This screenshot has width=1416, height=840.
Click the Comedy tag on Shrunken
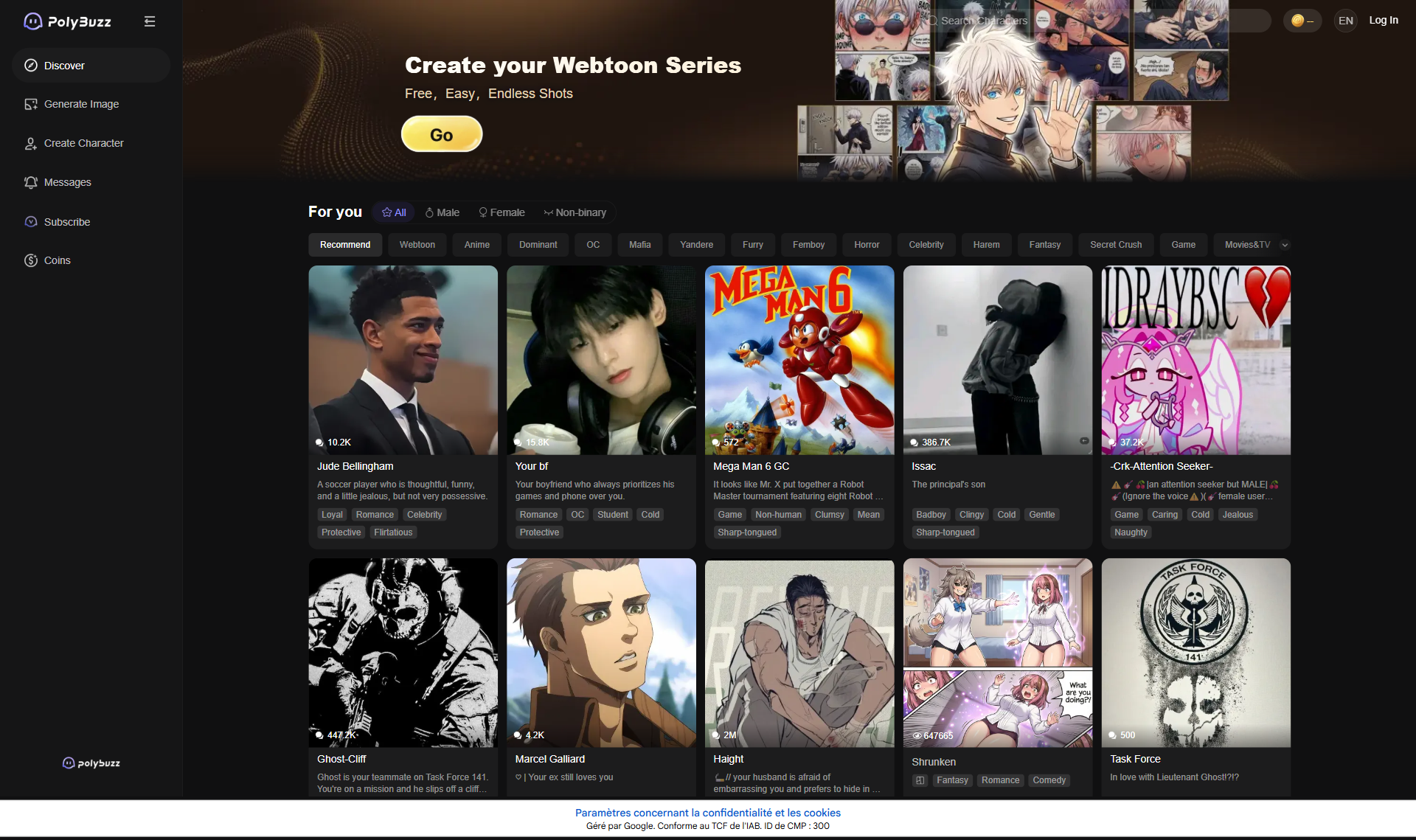coord(1049,780)
